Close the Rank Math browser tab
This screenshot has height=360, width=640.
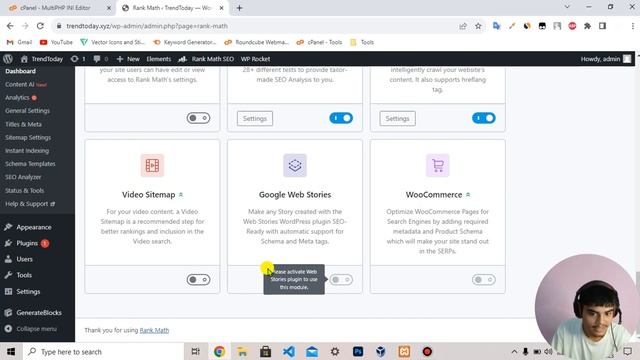[x=222, y=8]
